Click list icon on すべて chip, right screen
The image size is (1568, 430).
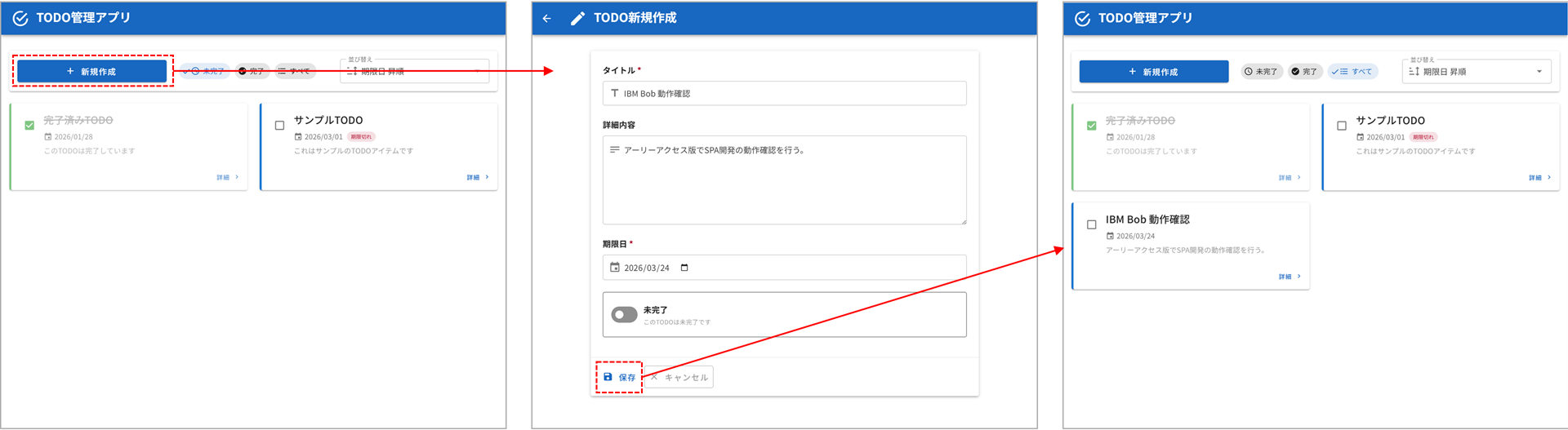1343,72
